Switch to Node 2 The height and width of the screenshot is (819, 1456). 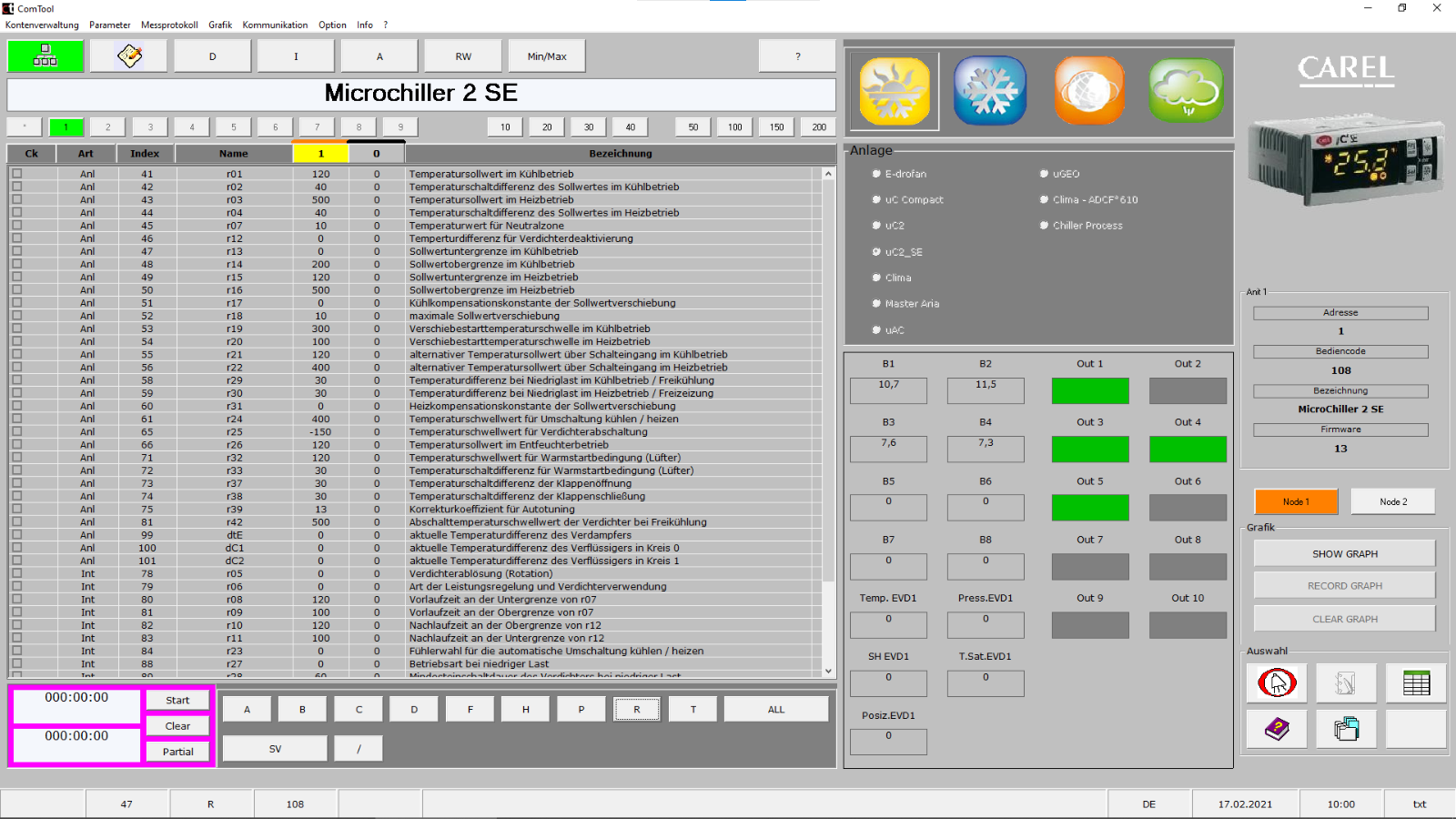coord(1393,501)
